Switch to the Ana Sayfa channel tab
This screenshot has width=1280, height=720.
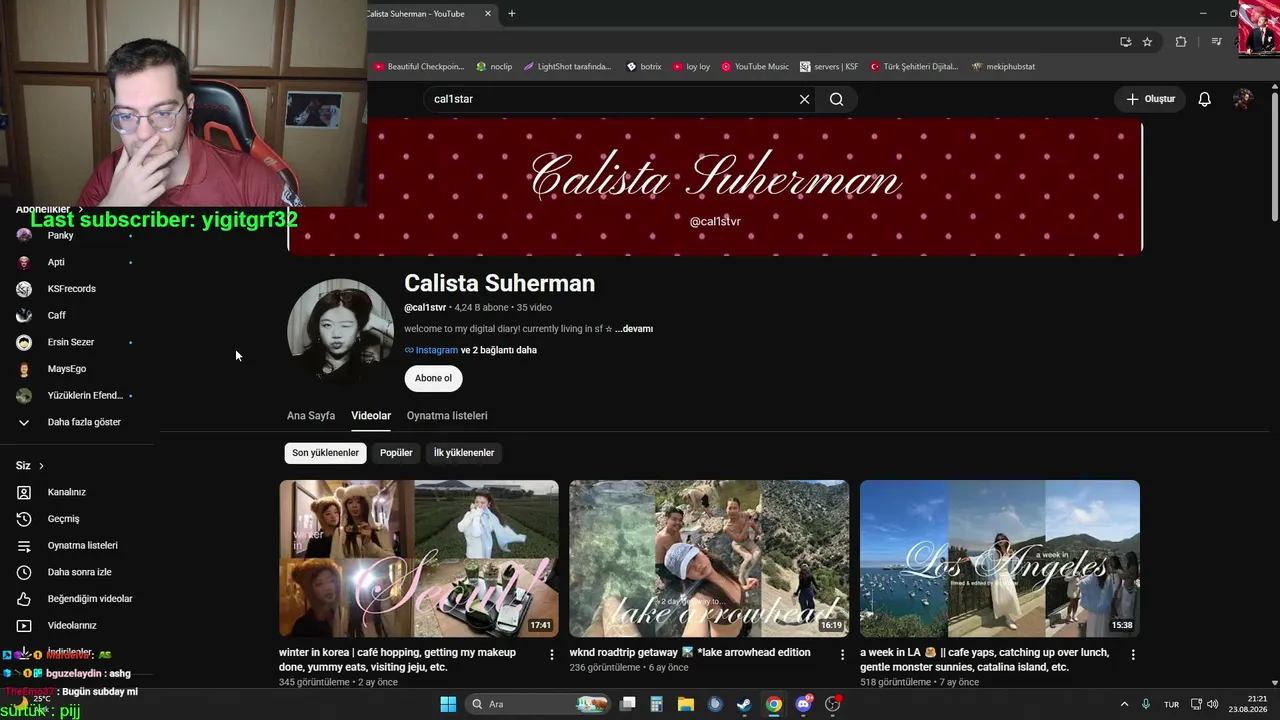pyautogui.click(x=311, y=416)
